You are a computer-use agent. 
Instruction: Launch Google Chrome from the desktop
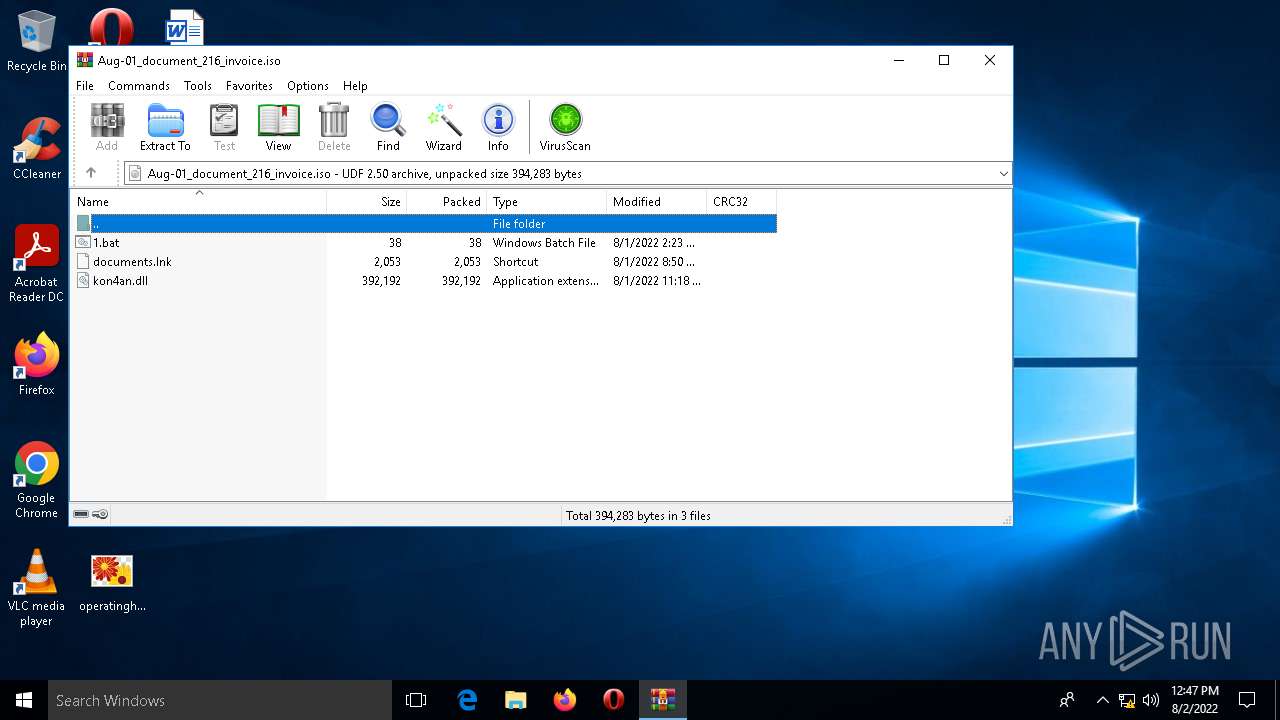pos(37,480)
